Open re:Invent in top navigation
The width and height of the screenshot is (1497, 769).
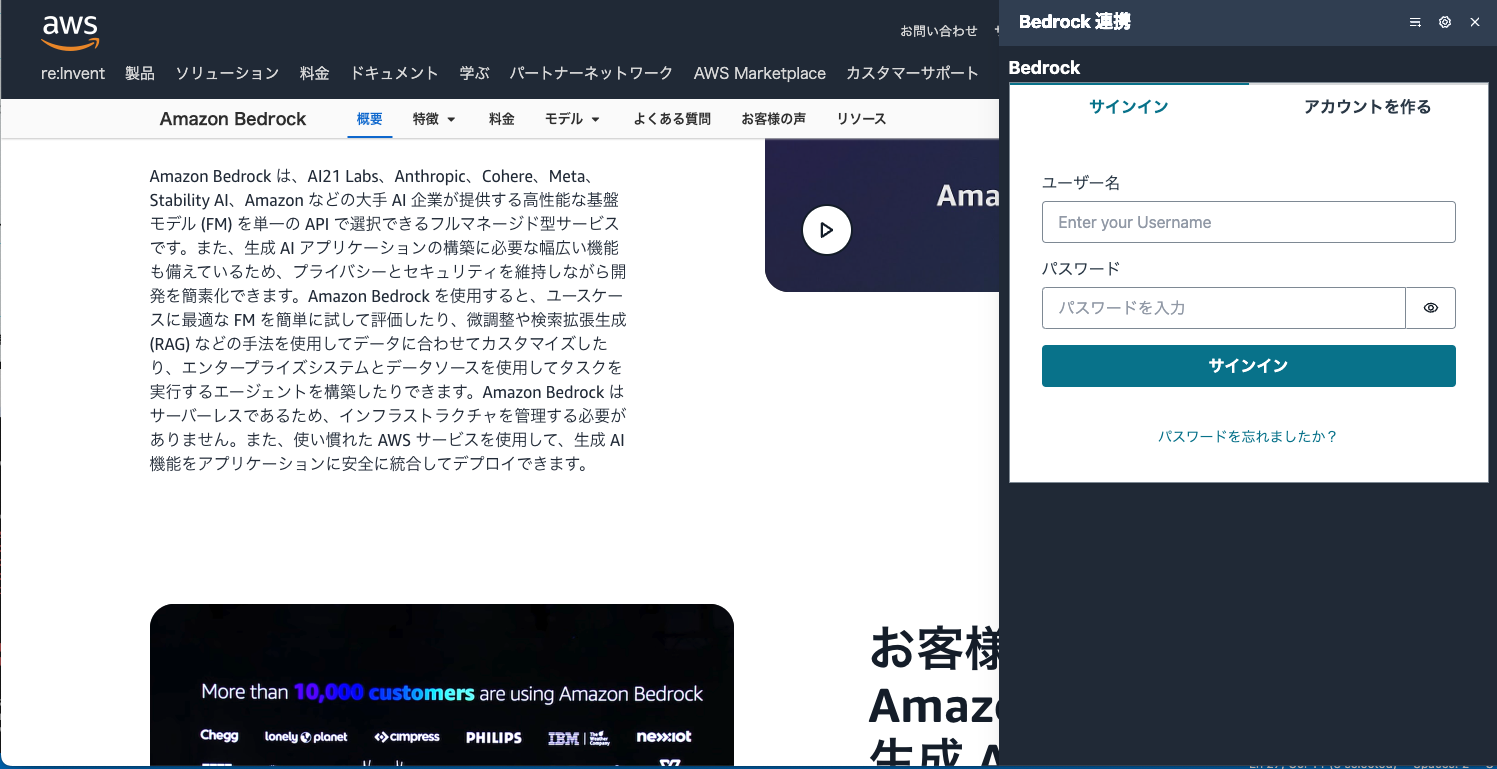tap(73, 73)
